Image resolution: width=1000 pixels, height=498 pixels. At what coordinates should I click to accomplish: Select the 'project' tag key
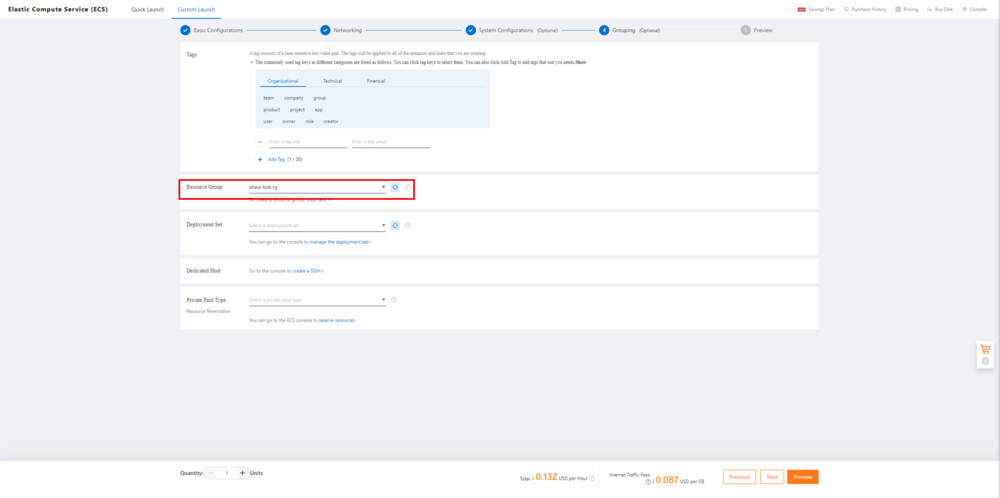coord(297,110)
